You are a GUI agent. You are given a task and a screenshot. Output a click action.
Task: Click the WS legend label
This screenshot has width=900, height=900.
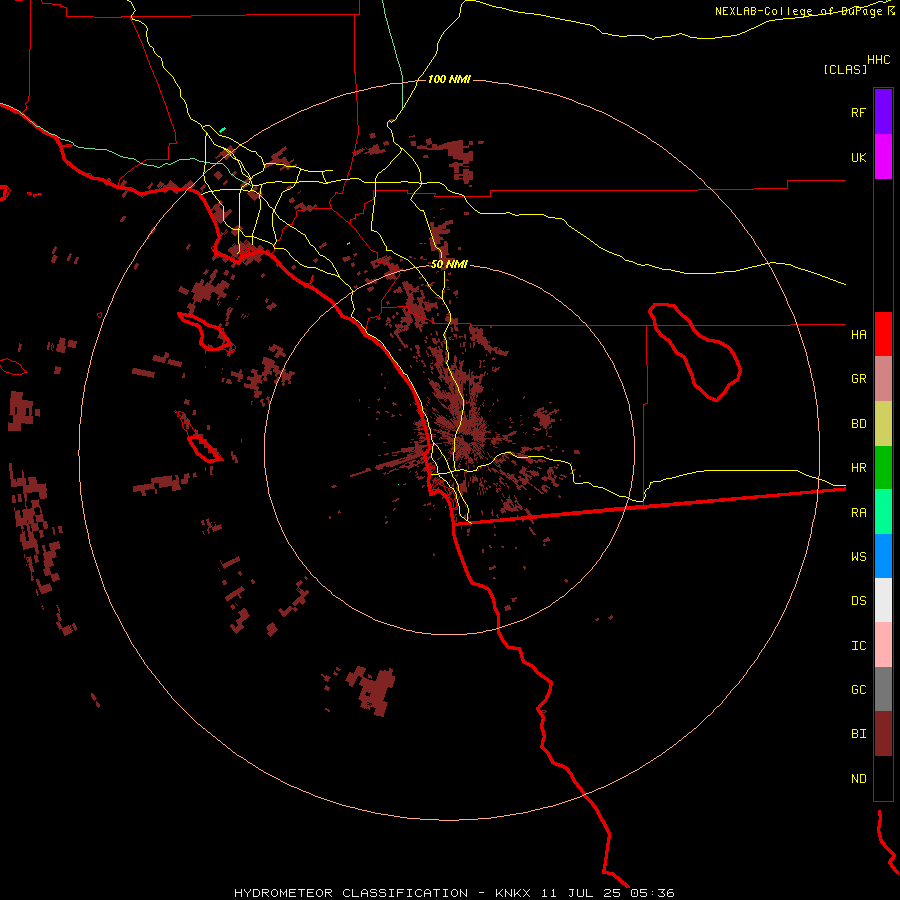[858, 557]
